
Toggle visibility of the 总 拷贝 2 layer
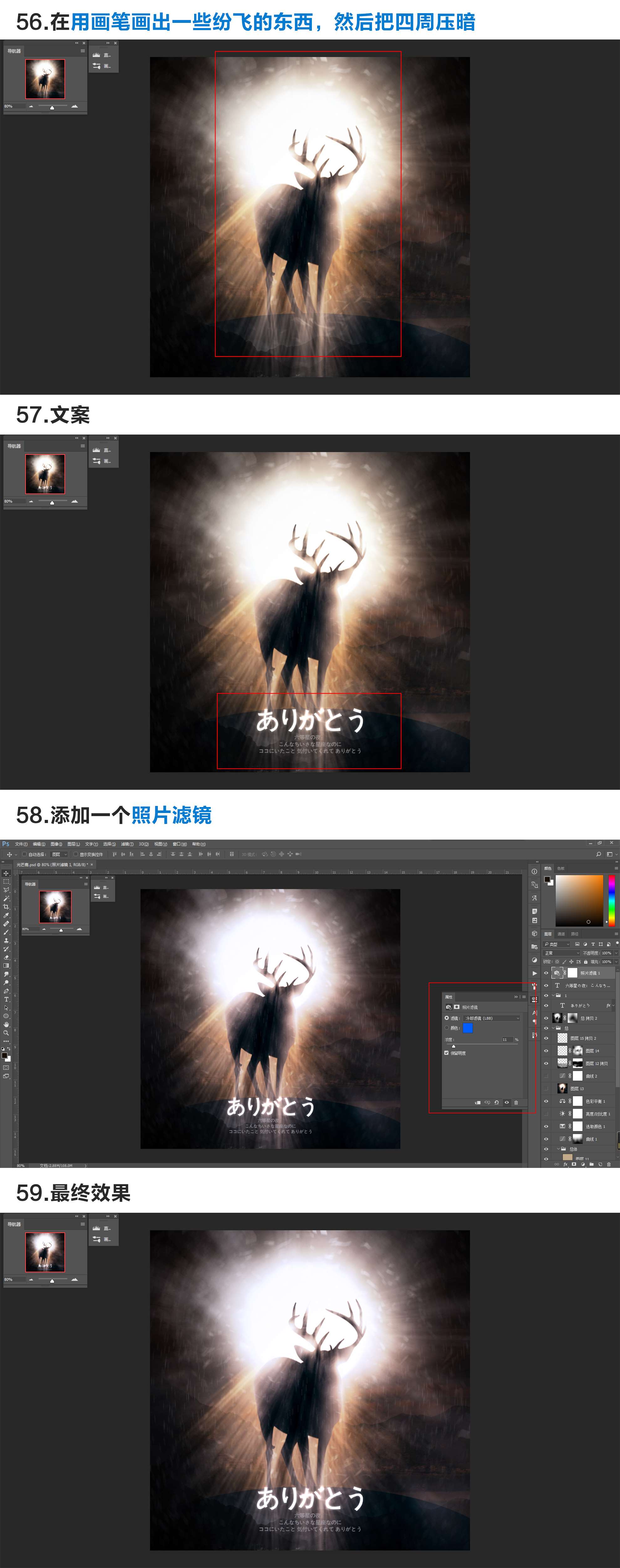pyautogui.click(x=546, y=1018)
